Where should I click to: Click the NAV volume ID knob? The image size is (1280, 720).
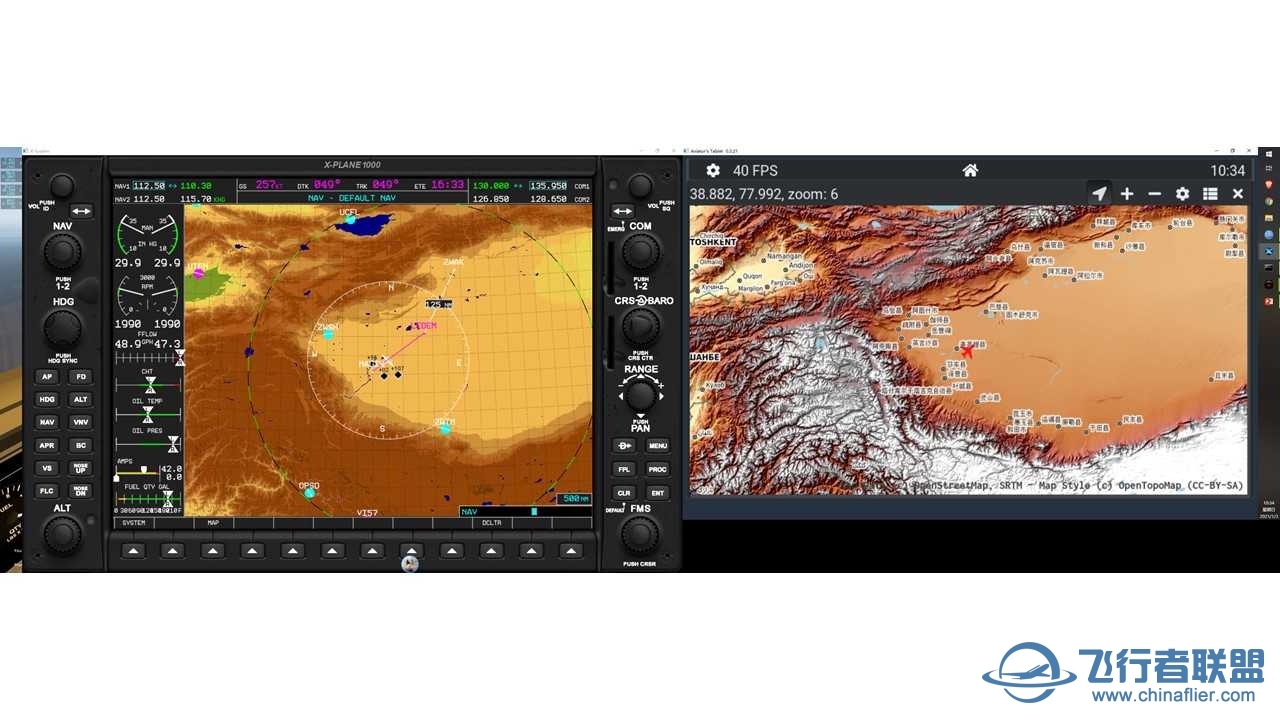click(62, 185)
